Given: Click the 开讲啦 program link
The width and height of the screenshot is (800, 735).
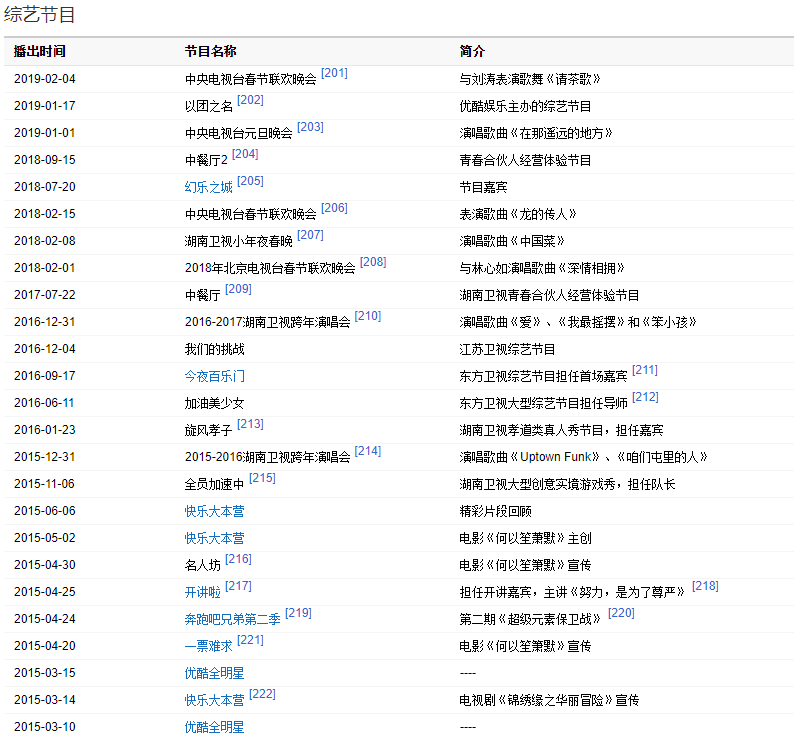Looking at the screenshot, I should (202, 592).
